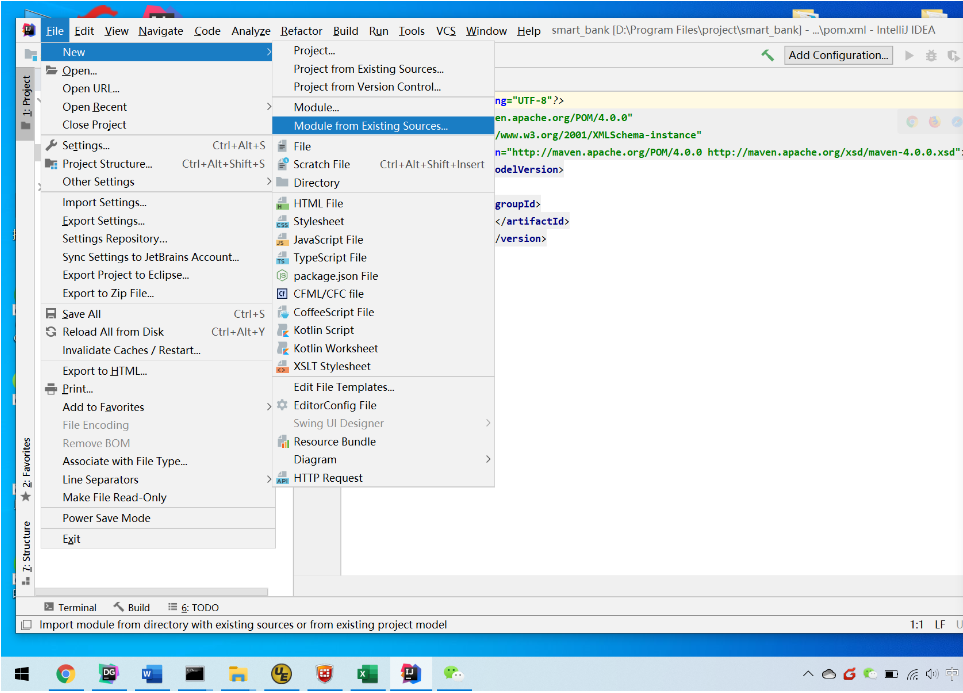Click the 1:1 cursor position indicator

coord(917,625)
